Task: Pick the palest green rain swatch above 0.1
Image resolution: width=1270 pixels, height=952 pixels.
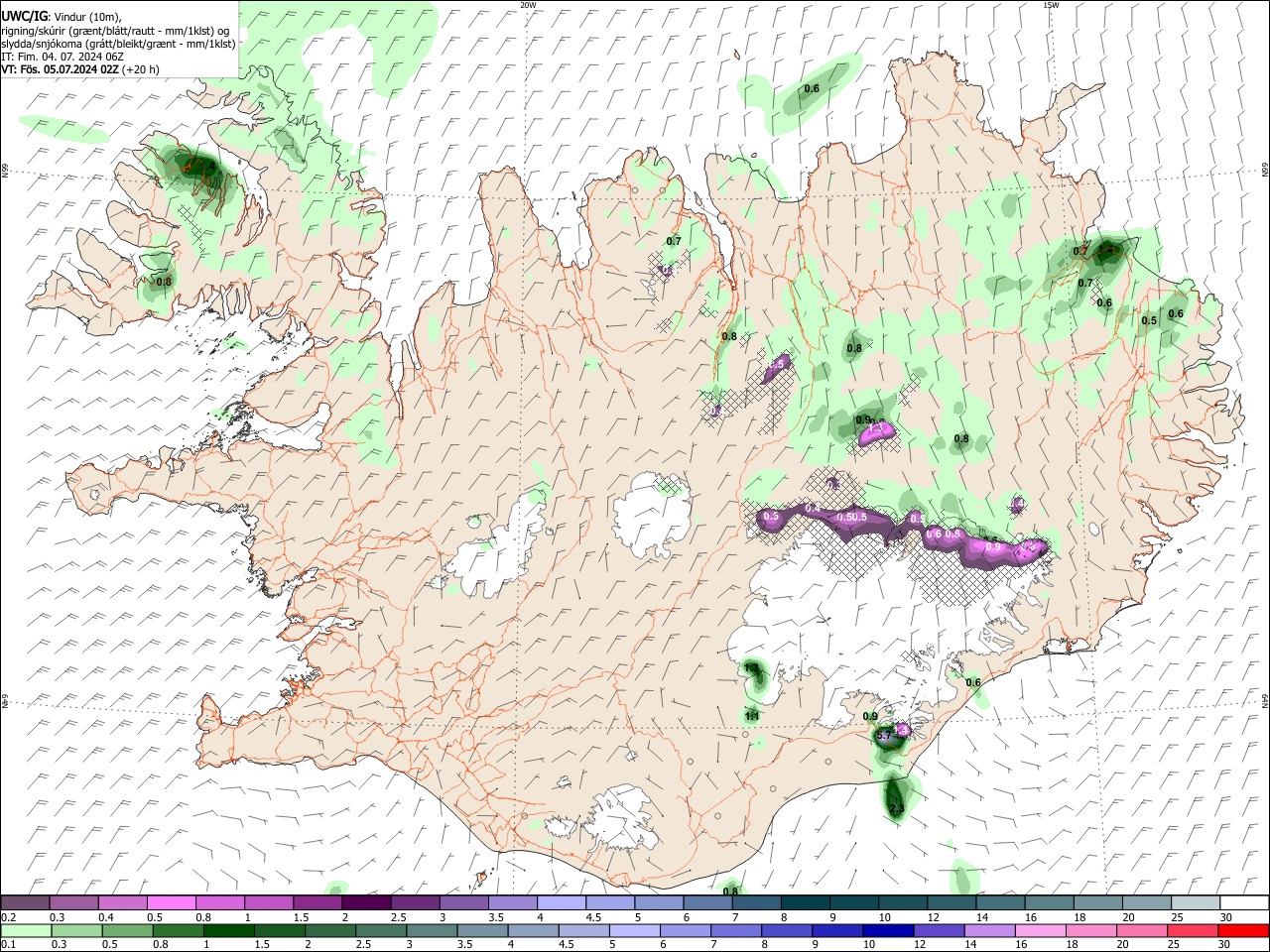Action: pos(26,931)
